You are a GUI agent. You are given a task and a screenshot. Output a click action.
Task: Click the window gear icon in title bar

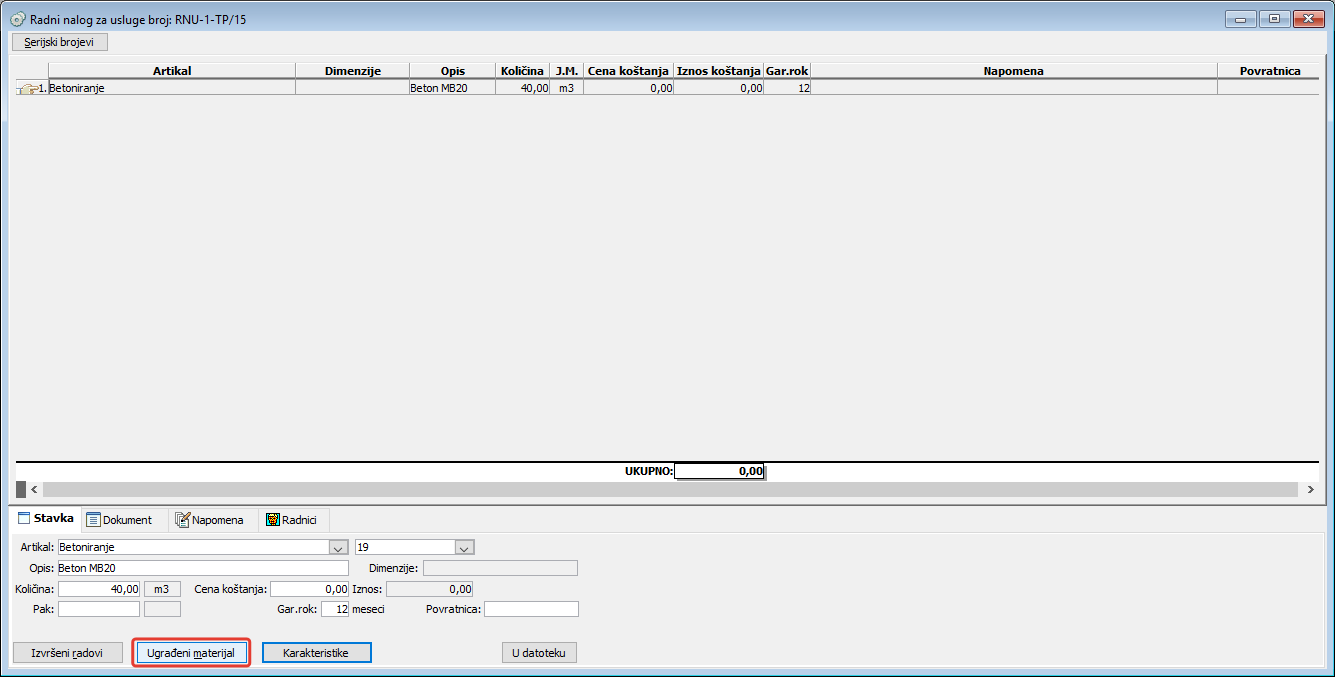[16, 19]
